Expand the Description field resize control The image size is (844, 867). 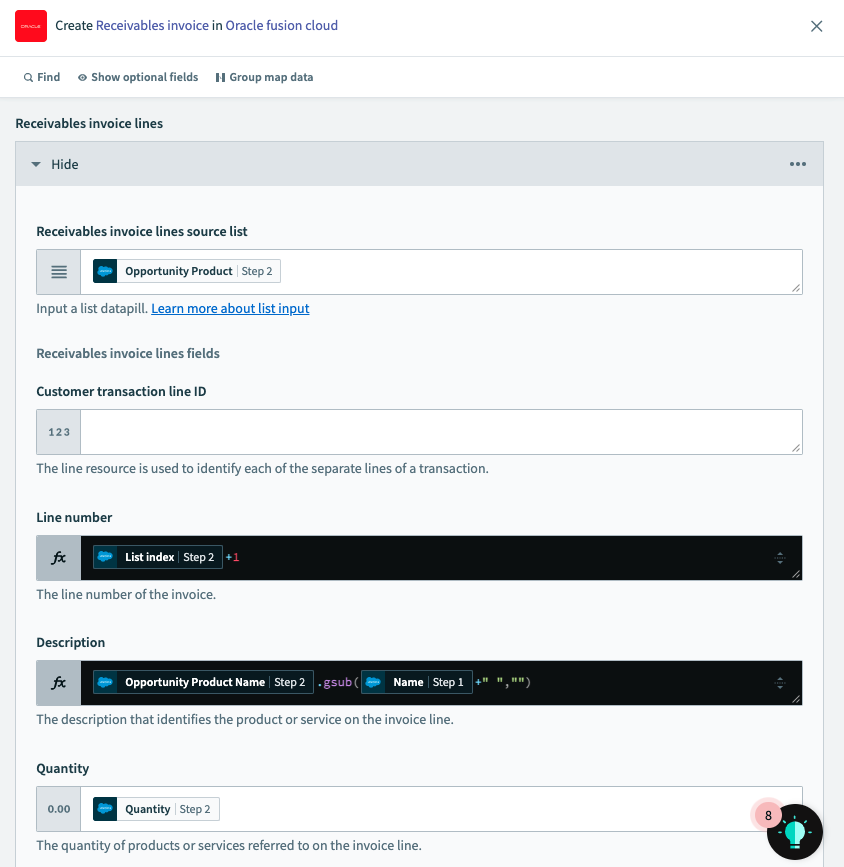(780, 682)
